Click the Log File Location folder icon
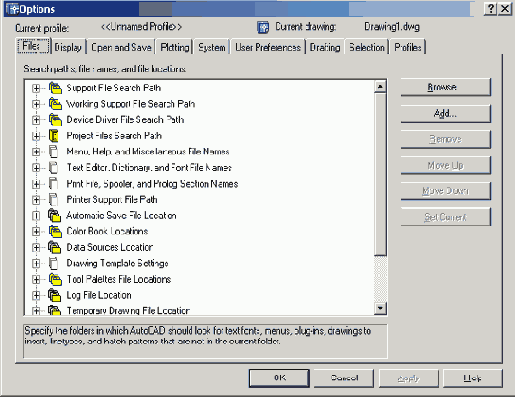Screen dimensions: 515x397 55,295
